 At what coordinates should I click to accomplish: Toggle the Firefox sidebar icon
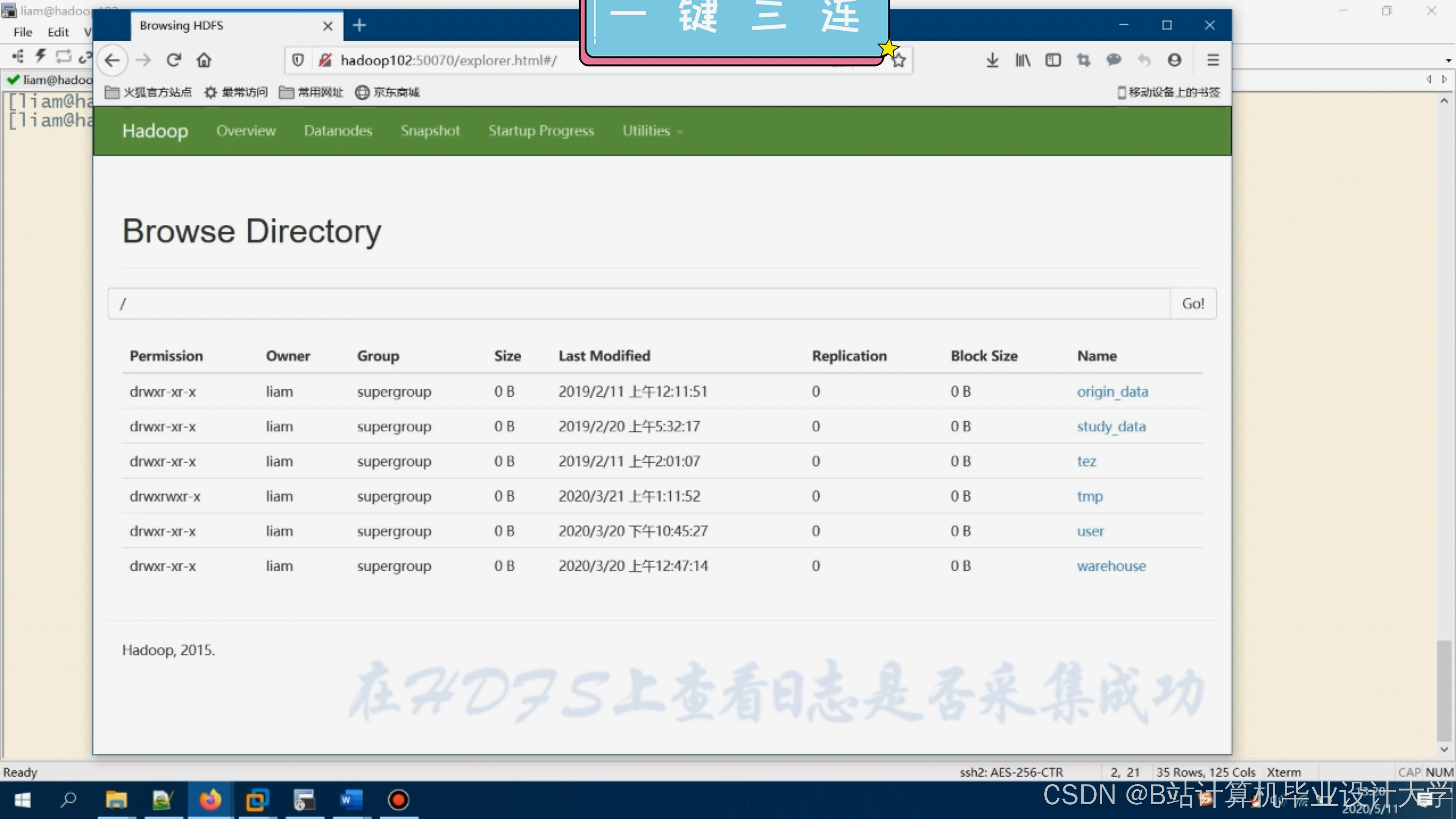pos(1053,60)
